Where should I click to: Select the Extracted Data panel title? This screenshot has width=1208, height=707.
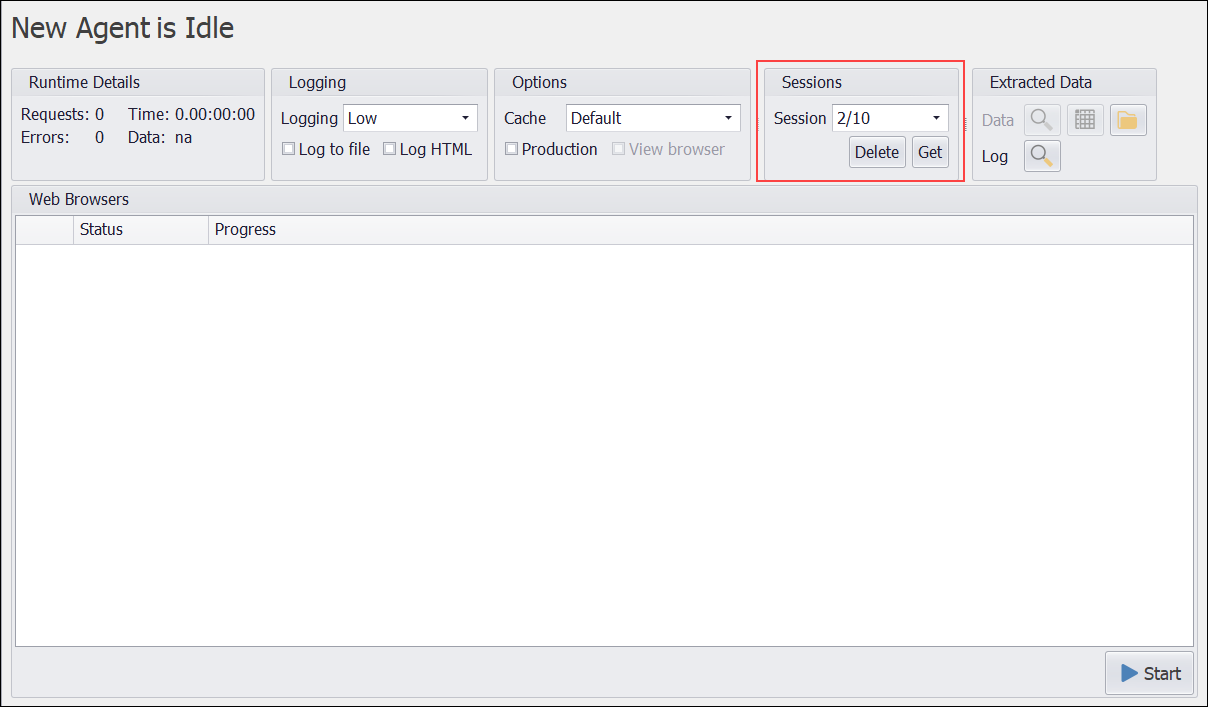point(1040,82)
